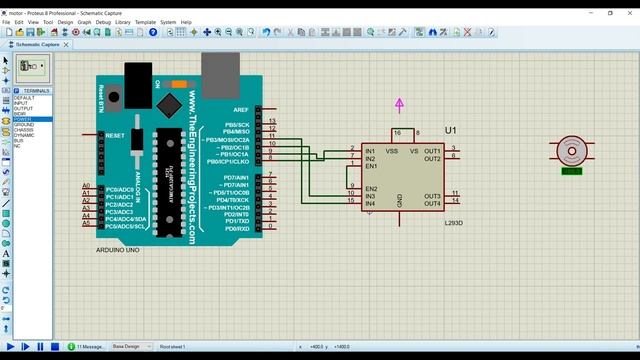Open the blue Help question mark icon
The height and width of the screenshot is (360, 640).
click(153, 32)
